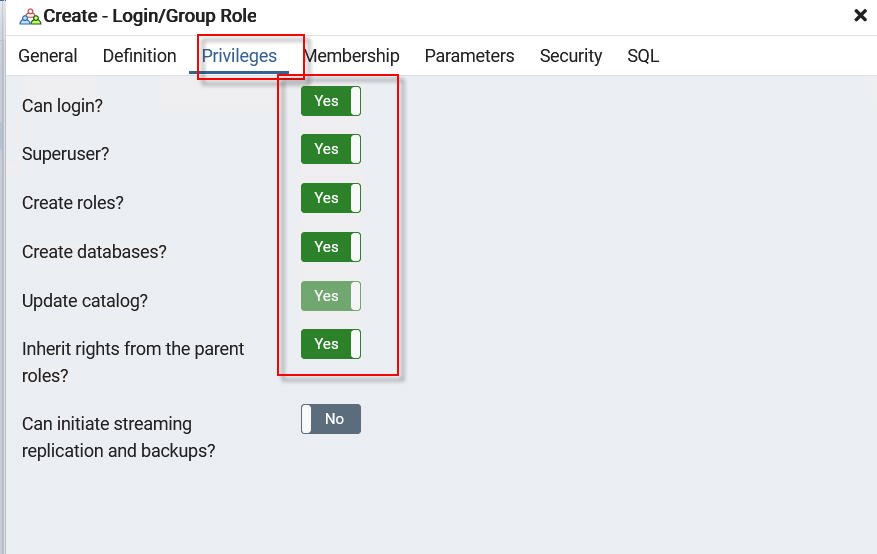The height and width of the screenshot is (554, 877).
Task: Click the "Create databases?" label text
Action: coord(94,252)
